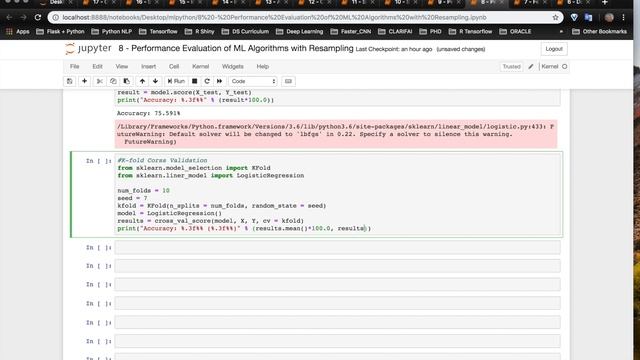The width and height of the screenshot is (640, 360).
Task: Open the cell type Code dropdown
Action: [x=253, y=81]
